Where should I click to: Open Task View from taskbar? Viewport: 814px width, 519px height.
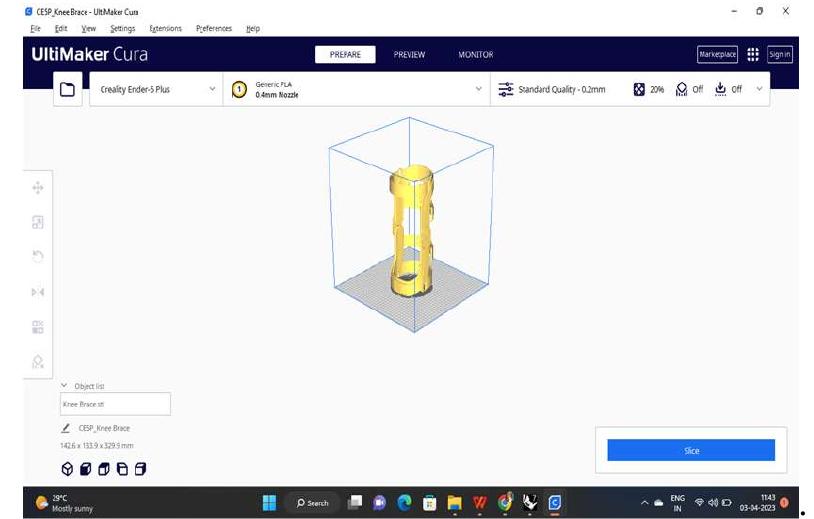pyautogui.click(x=355, y=502)
